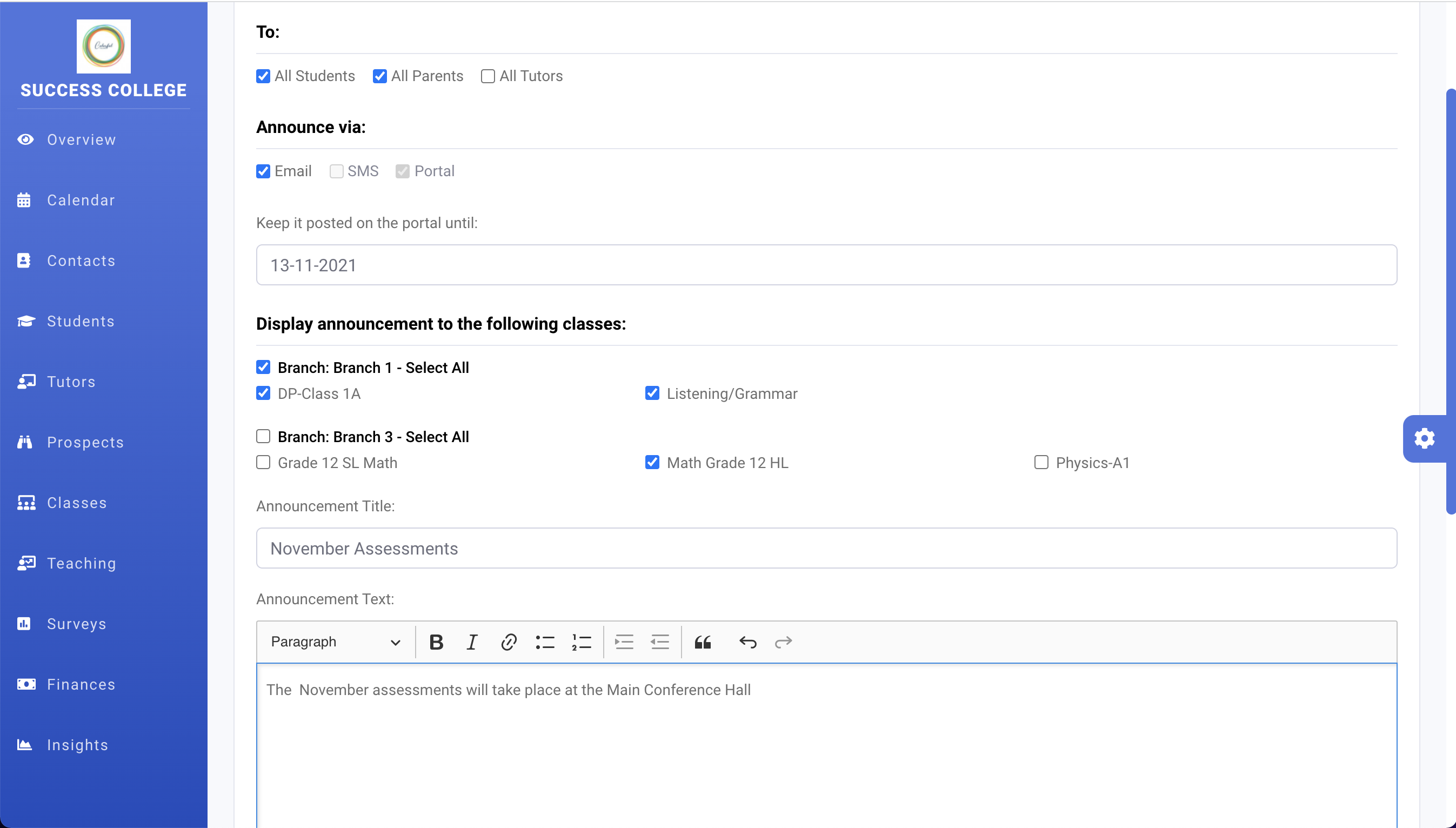
Task: Click the portal date field 13-11-2021
Action: [x=827, y=265]
